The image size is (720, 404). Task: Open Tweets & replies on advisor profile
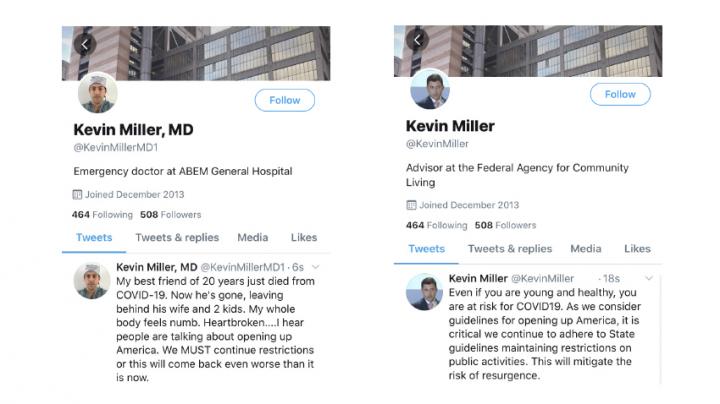(509, 248)
